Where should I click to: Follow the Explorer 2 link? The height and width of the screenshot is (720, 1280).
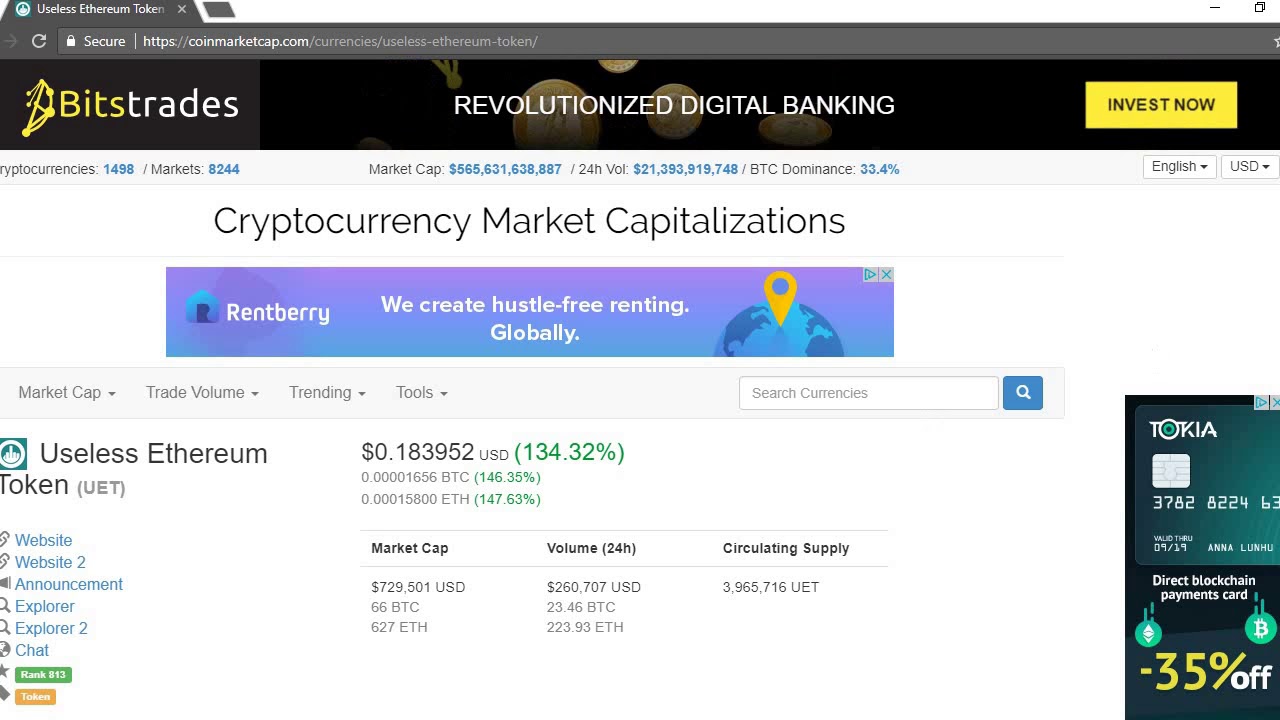pos(51,628)
